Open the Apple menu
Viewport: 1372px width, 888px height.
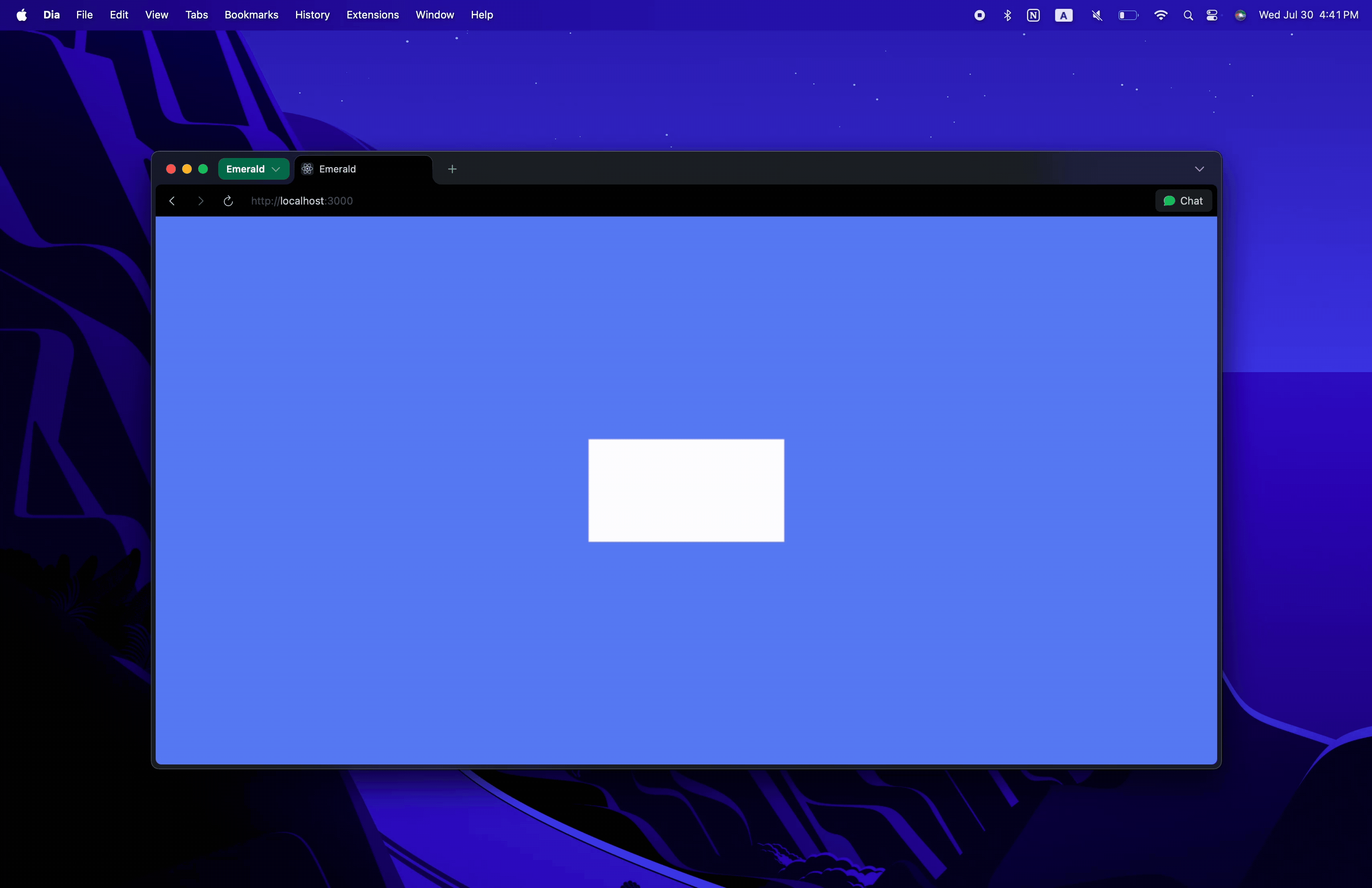(x=22, y=15)
